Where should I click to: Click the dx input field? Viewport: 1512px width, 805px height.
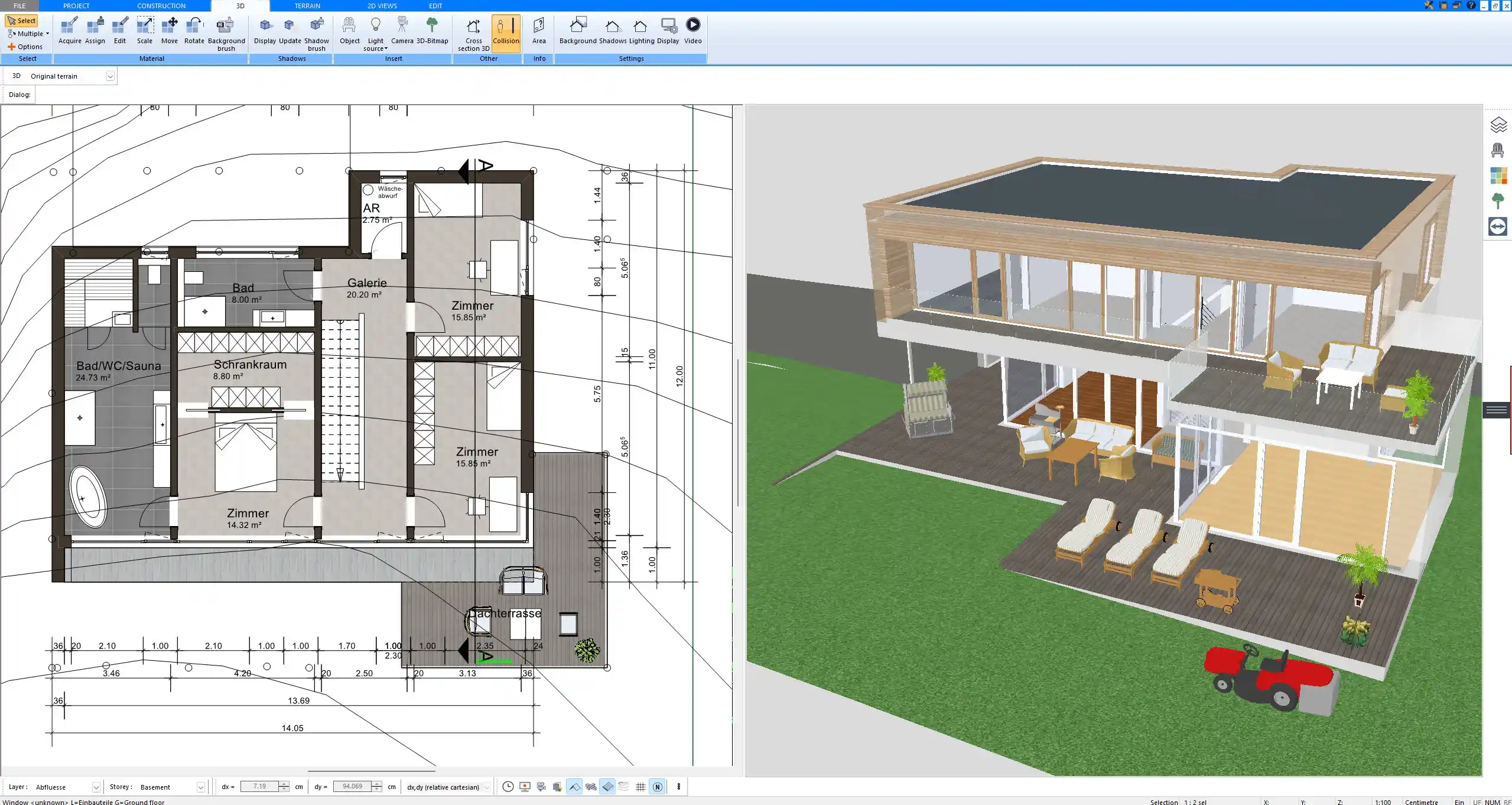pyautogui.click(x=259, y=787)
